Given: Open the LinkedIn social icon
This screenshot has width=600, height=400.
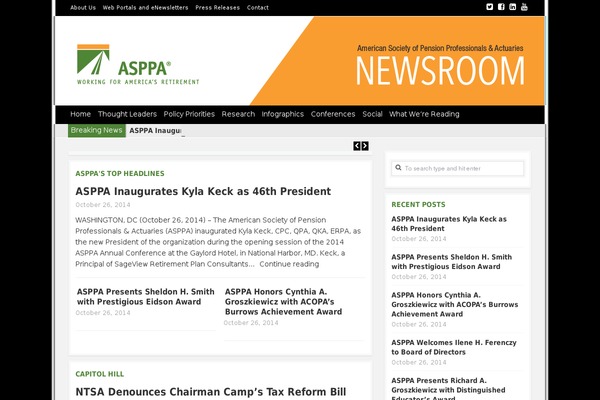Looking at the screenshot, I should point(512,7).
